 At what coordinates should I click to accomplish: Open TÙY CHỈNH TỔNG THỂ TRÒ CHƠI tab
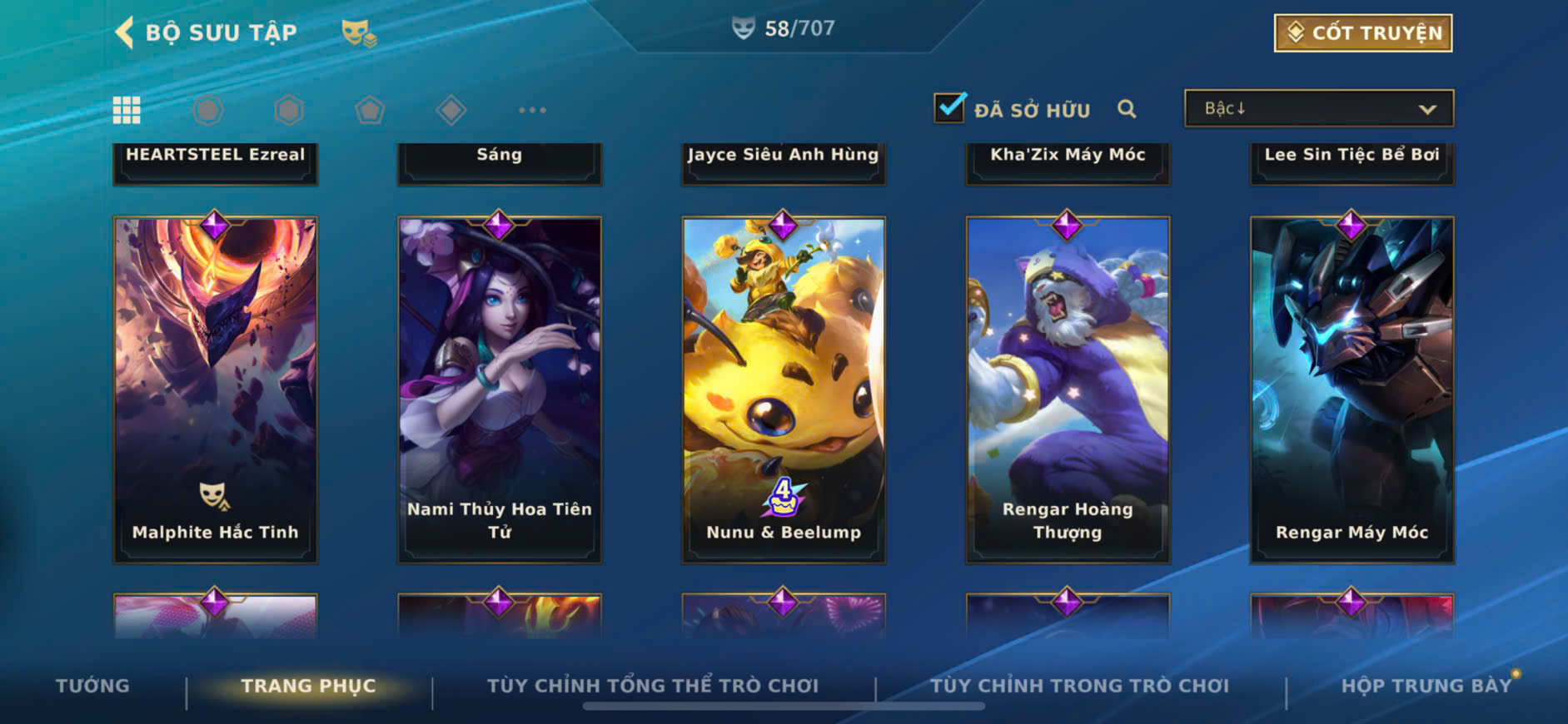(653, 686)
